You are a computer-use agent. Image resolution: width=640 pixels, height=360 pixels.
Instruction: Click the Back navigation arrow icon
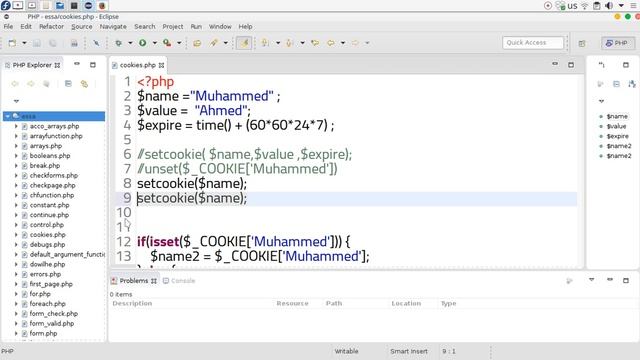point(331,43)
